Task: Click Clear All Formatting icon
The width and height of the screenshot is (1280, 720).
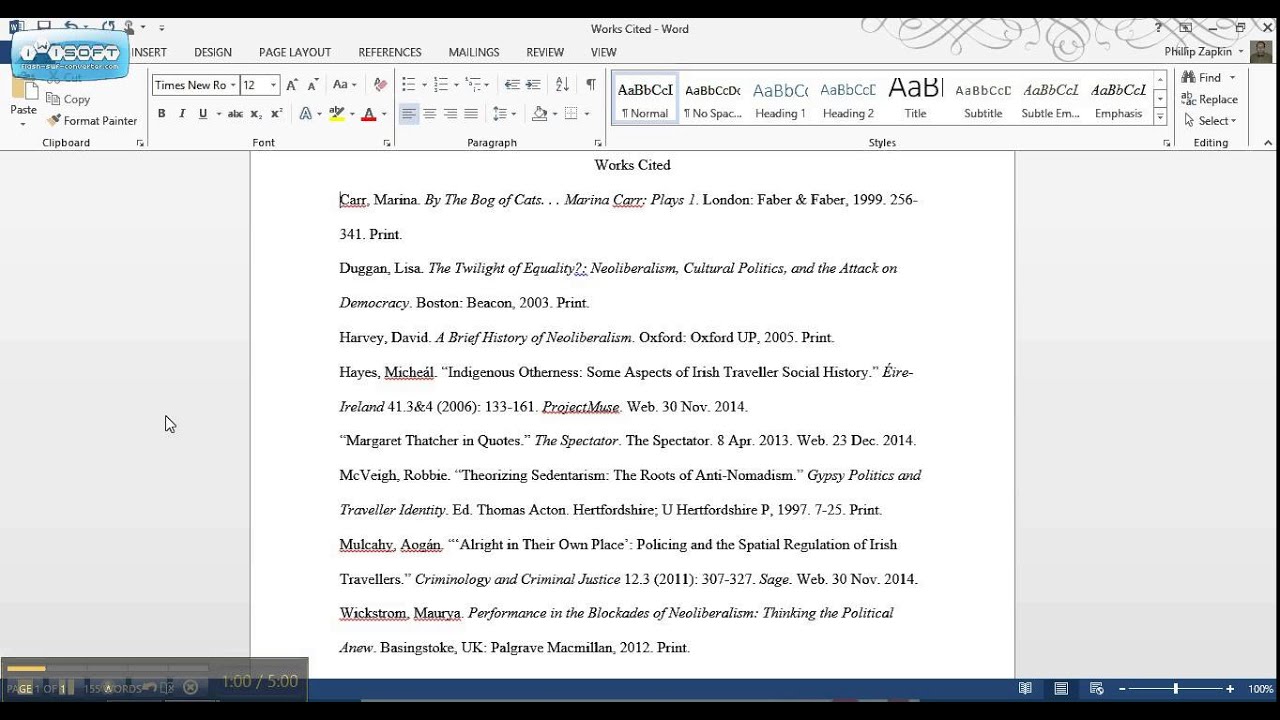Action: (380, 85)
